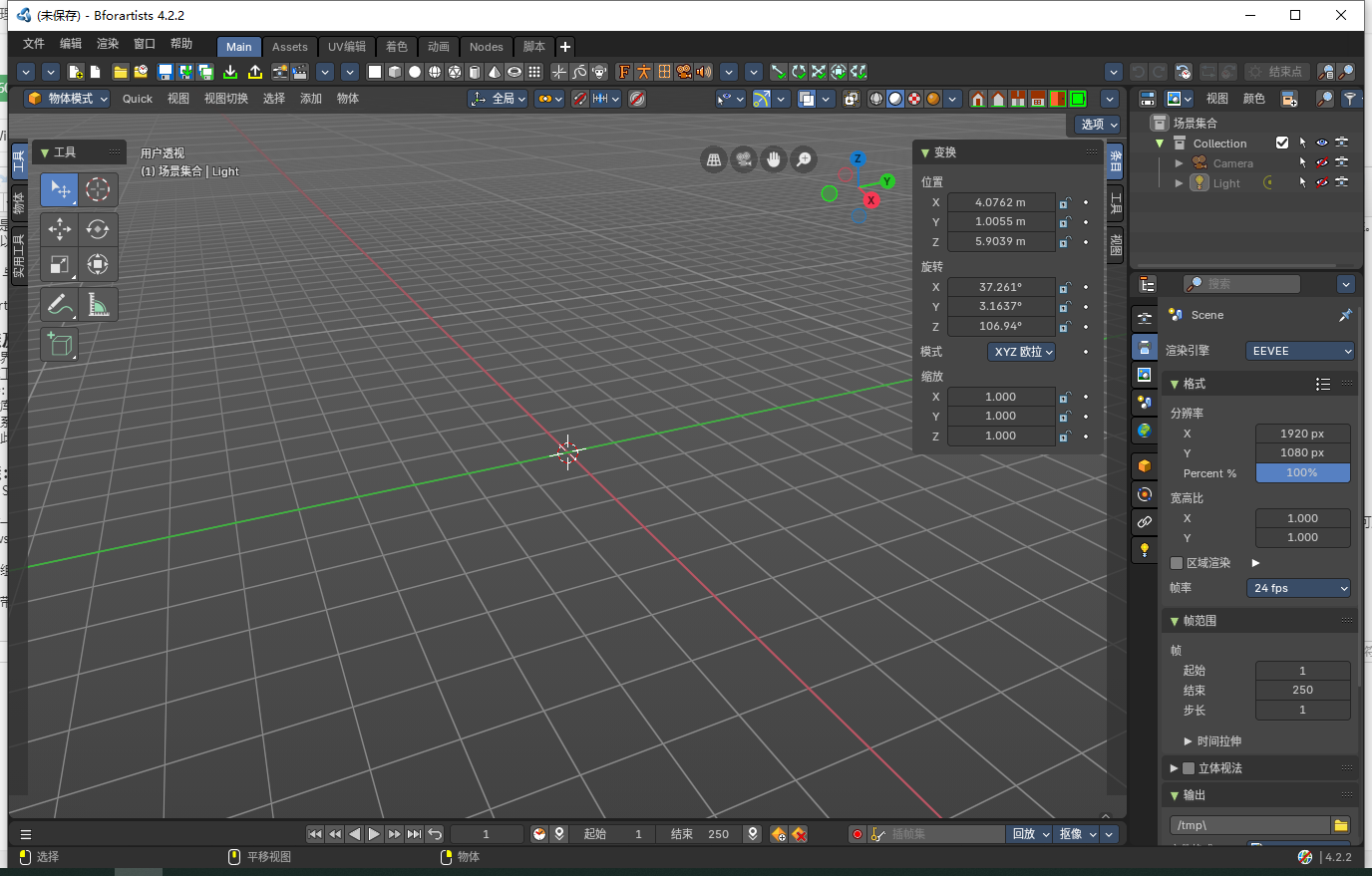Click the zoom view magnifier icon
1372x876 pixels.
click(x=804, y=159)
